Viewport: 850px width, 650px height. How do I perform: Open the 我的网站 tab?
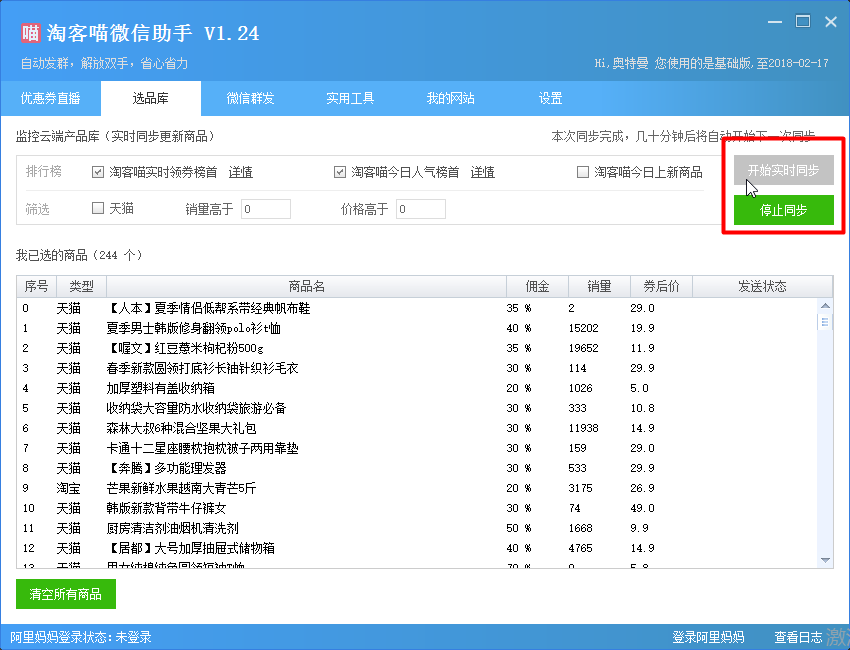coord(450,98)
